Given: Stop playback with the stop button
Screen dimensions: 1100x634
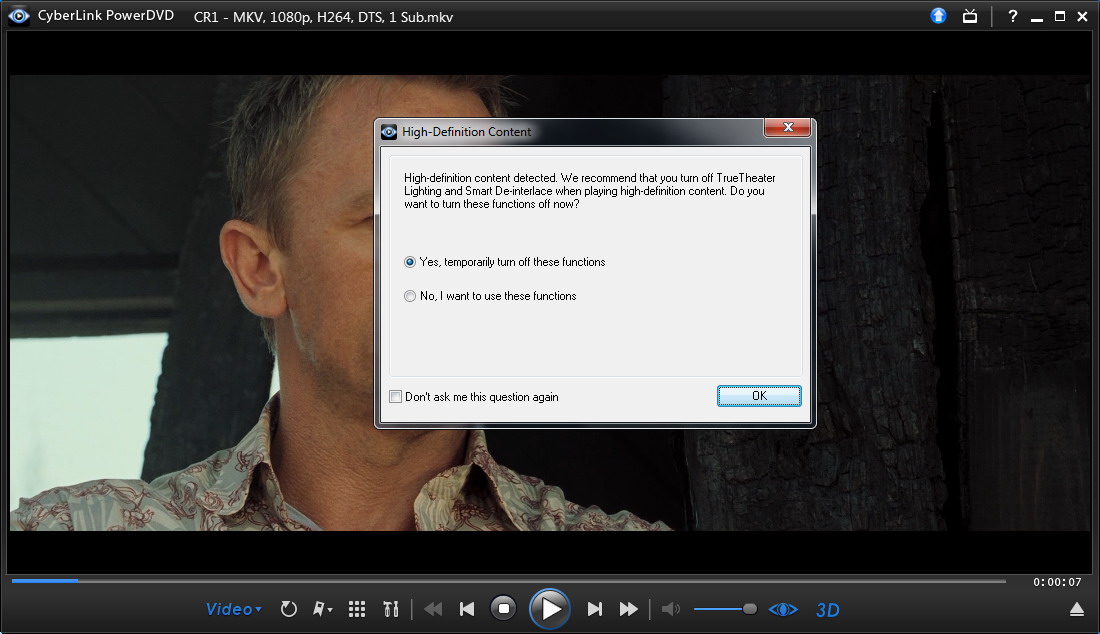Looking at the screenshot, I should coord(504,608).
